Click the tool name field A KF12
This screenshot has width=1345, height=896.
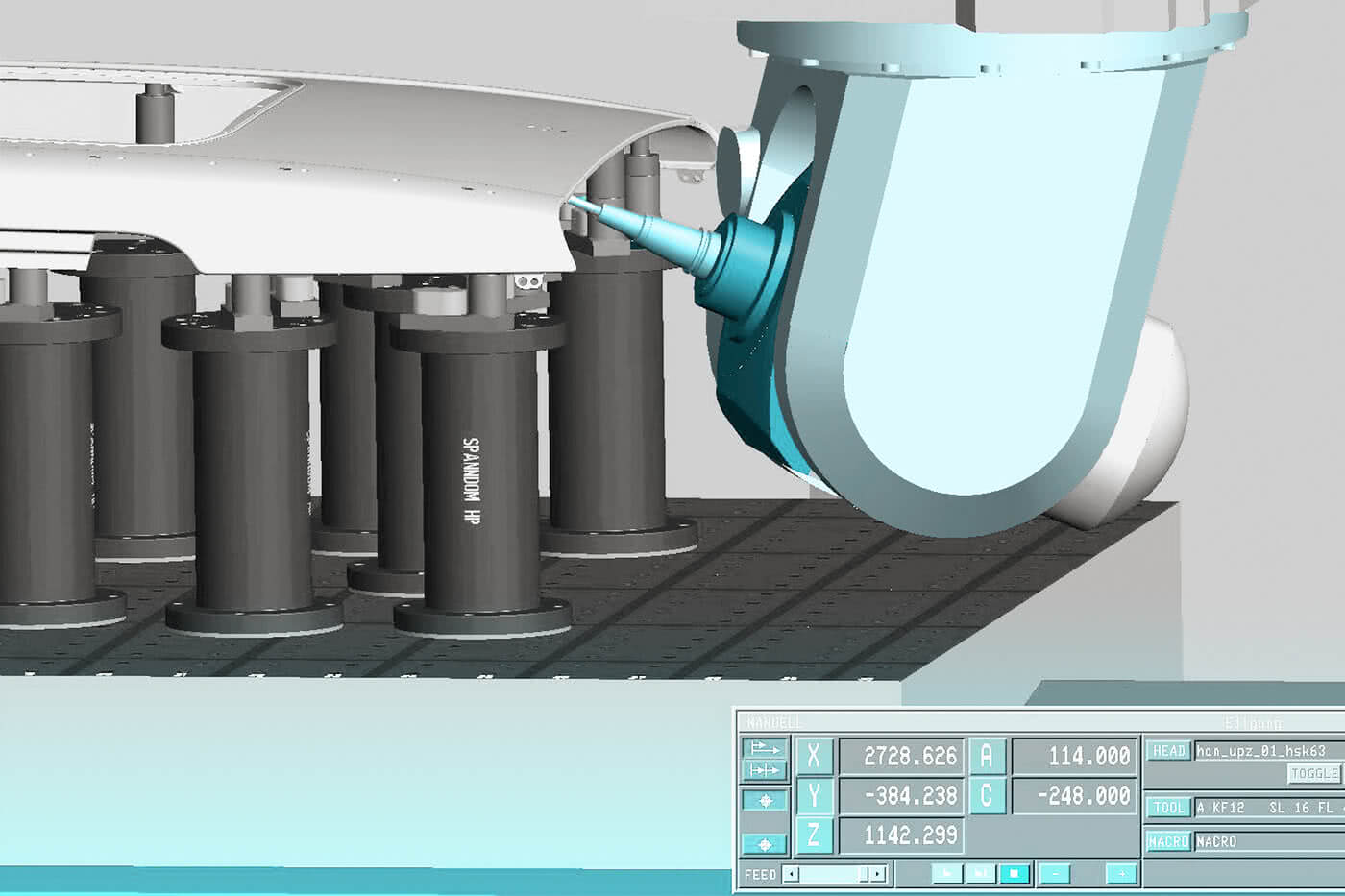click(x=1268, y=808)
